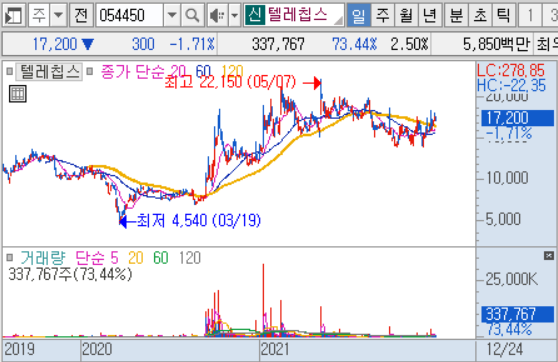Click the change percent -1.71% in info bar
The image size is (558, 362).
[192, 44]
